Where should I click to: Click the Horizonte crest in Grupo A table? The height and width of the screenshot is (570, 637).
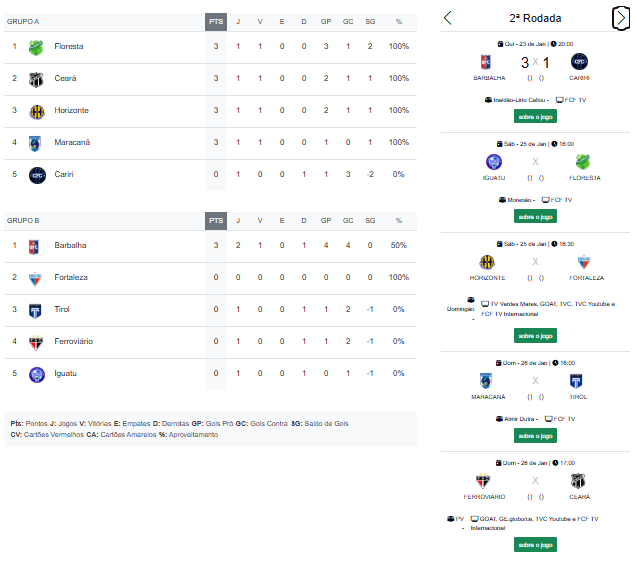tap(37, 112)
